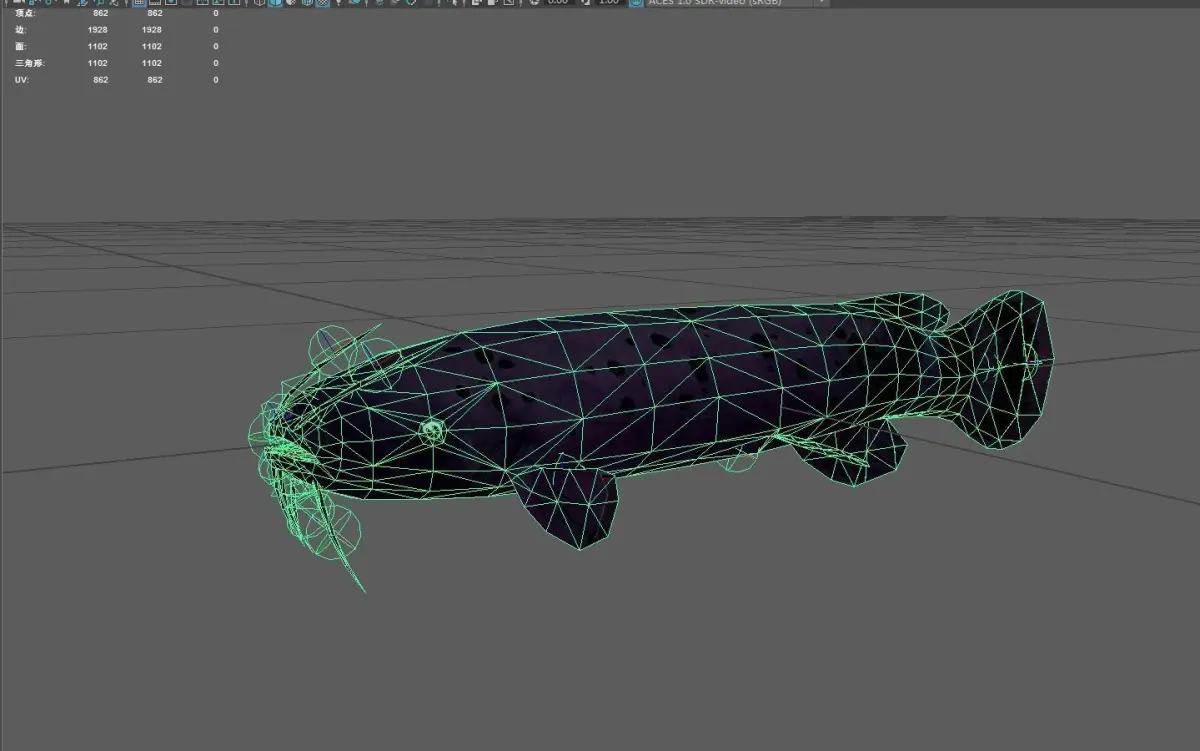Image resolution: width=1200 pixels, height=751 pixels.
Task: Toggle textured display in viewport toolbar
Action: [x=322, y=3]
